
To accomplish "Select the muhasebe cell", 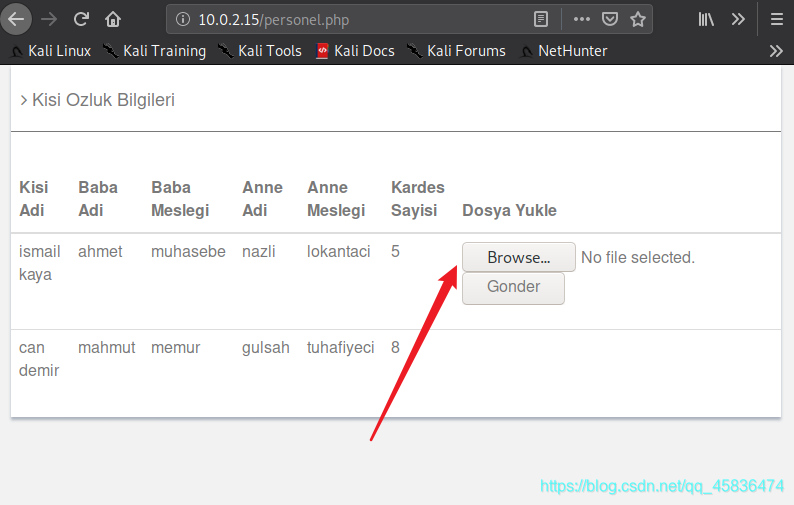I will pyautogui.click(x=188, y=251).
